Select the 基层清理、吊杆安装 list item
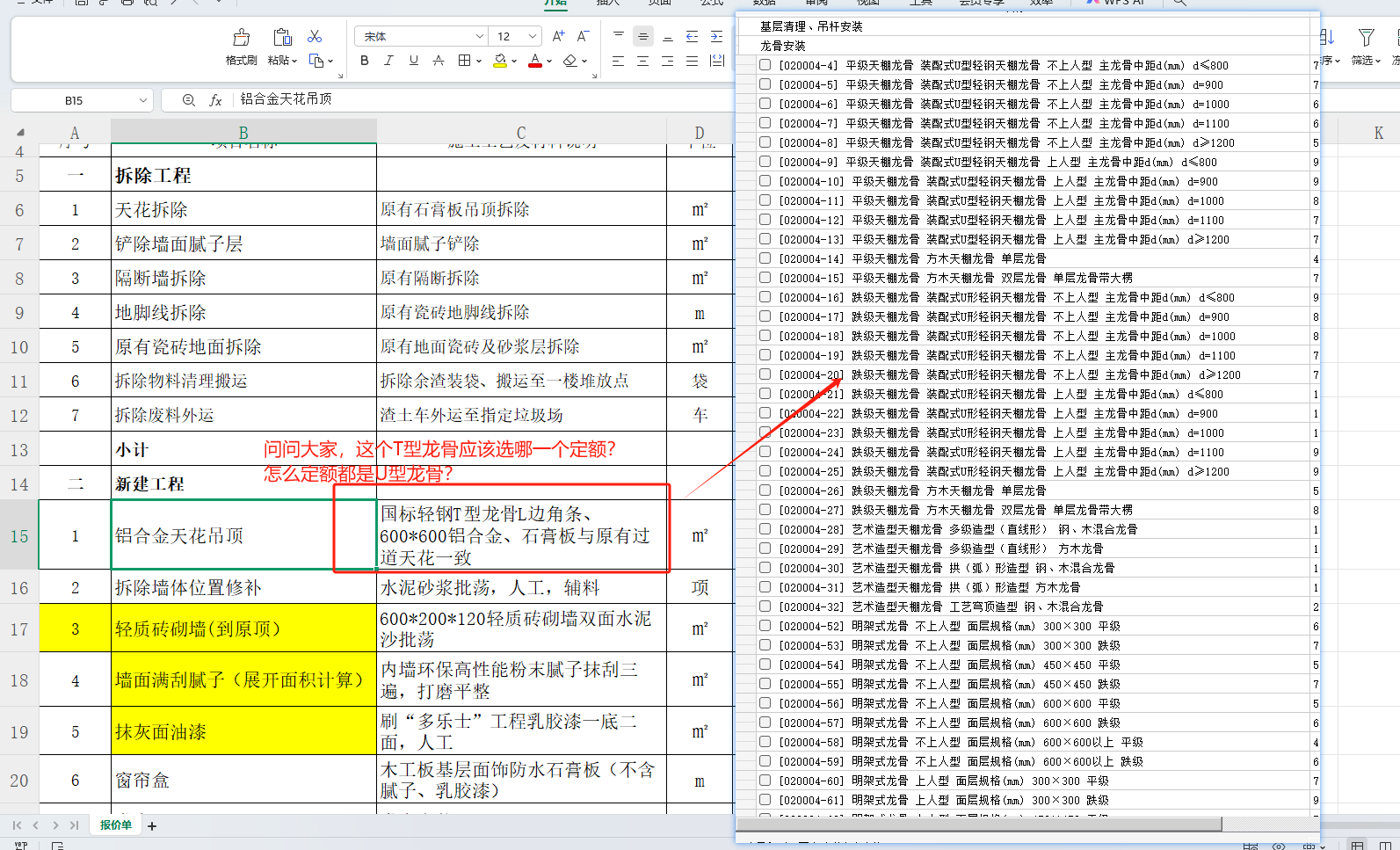This screenshot has width=1400, height=850. pos(811,26)
